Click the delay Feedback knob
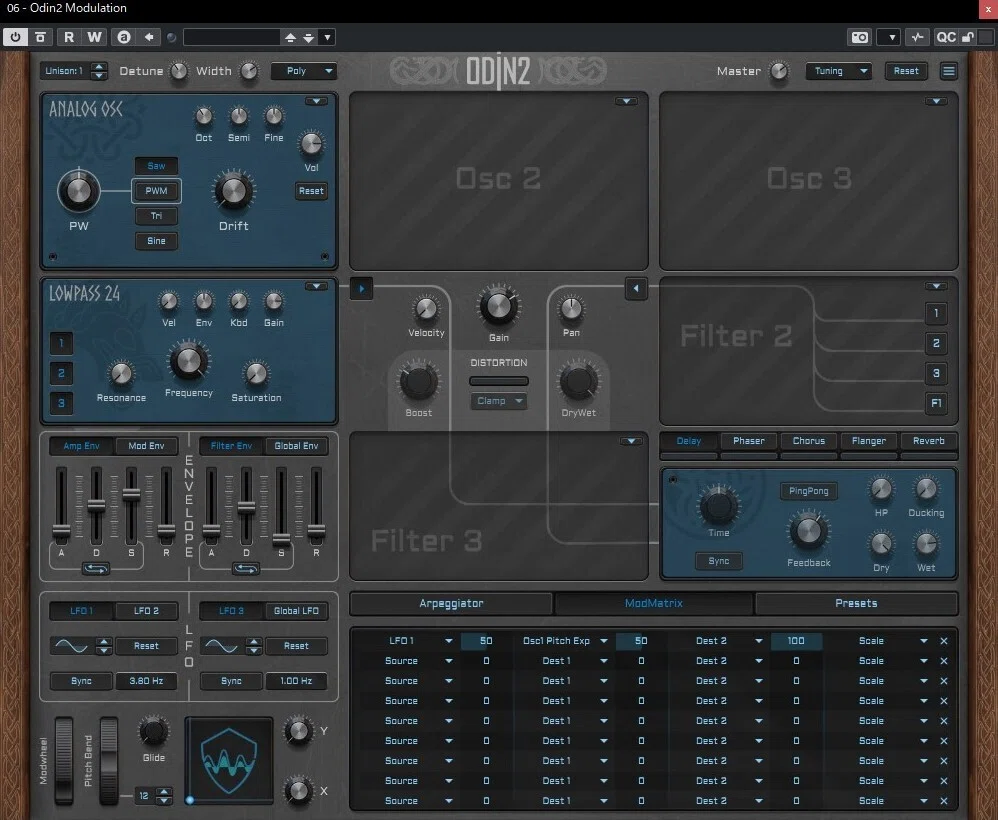 point(808,530)
